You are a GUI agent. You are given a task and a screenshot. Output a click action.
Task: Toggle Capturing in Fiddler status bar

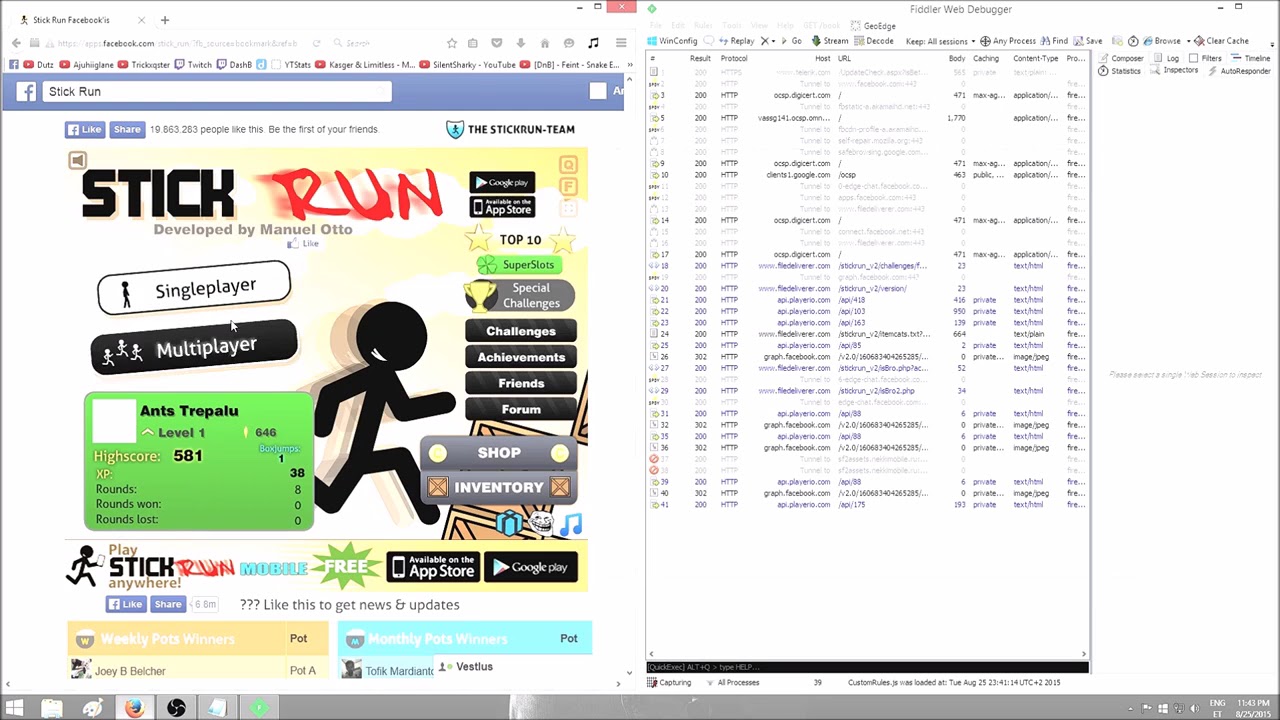669,682
